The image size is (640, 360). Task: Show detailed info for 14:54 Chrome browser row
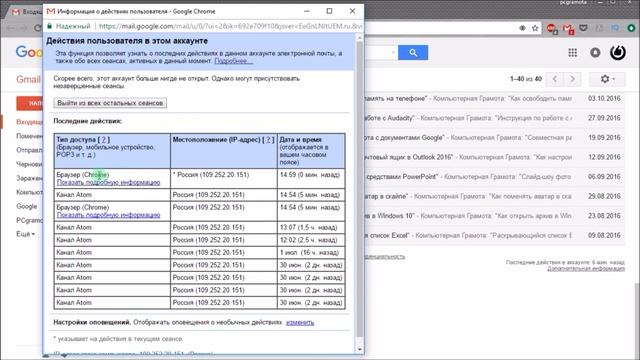coord(108,215)
